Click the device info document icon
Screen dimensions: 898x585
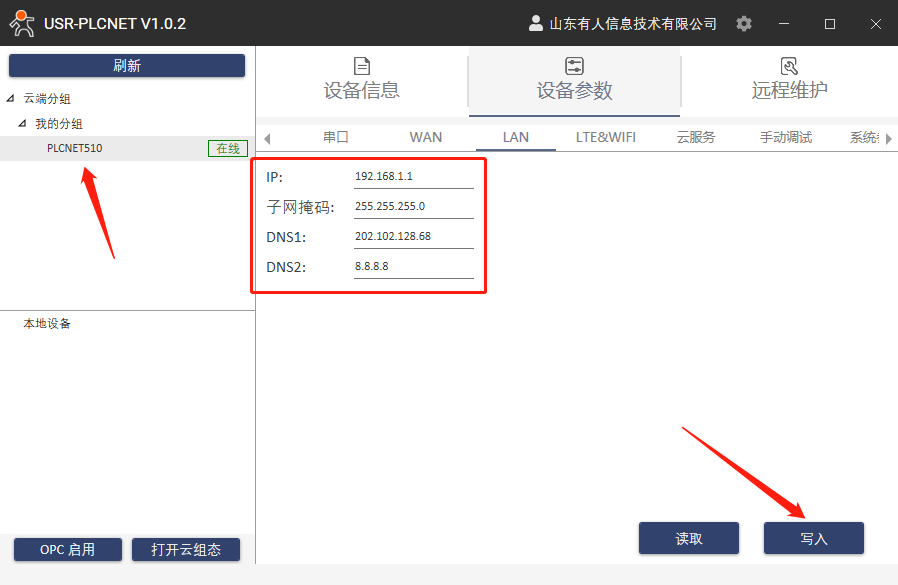pos(362,66)
